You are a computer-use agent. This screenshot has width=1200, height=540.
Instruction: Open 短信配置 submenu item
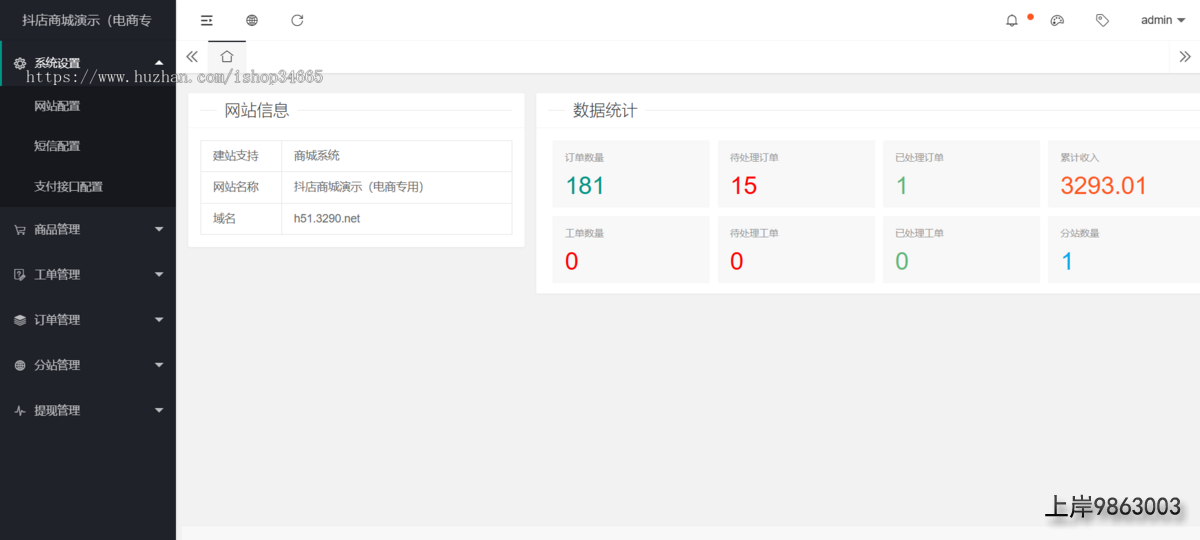(x=57, y=146)
